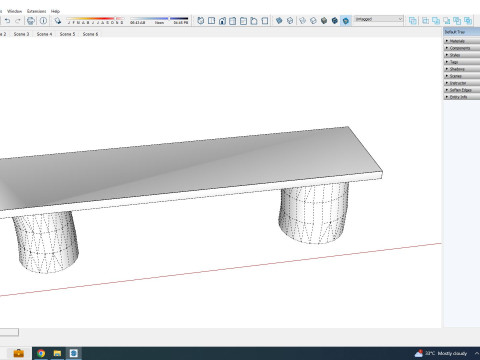Viewport: 480px width, 360px height.
Task: Expand the Instructor tray panel
Action: click(x=462, y=83)
